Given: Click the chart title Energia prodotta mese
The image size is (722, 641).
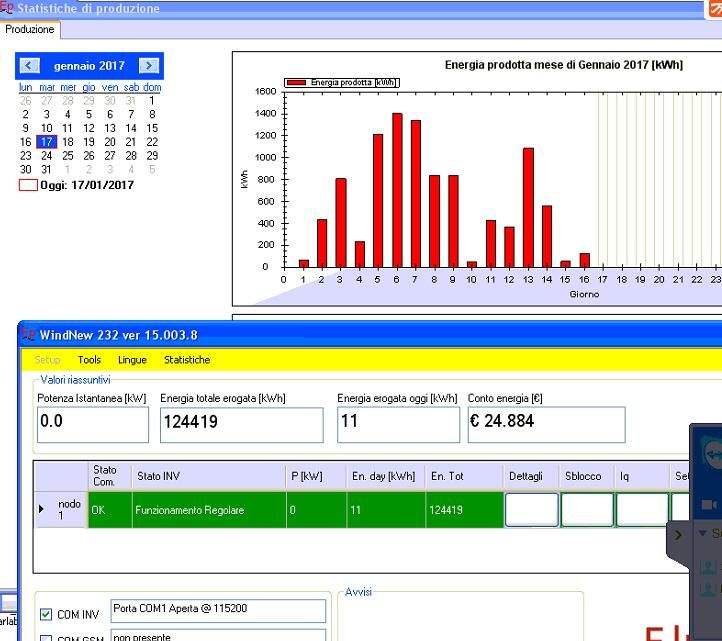Looking at the screenshot, I should point(564,65).
